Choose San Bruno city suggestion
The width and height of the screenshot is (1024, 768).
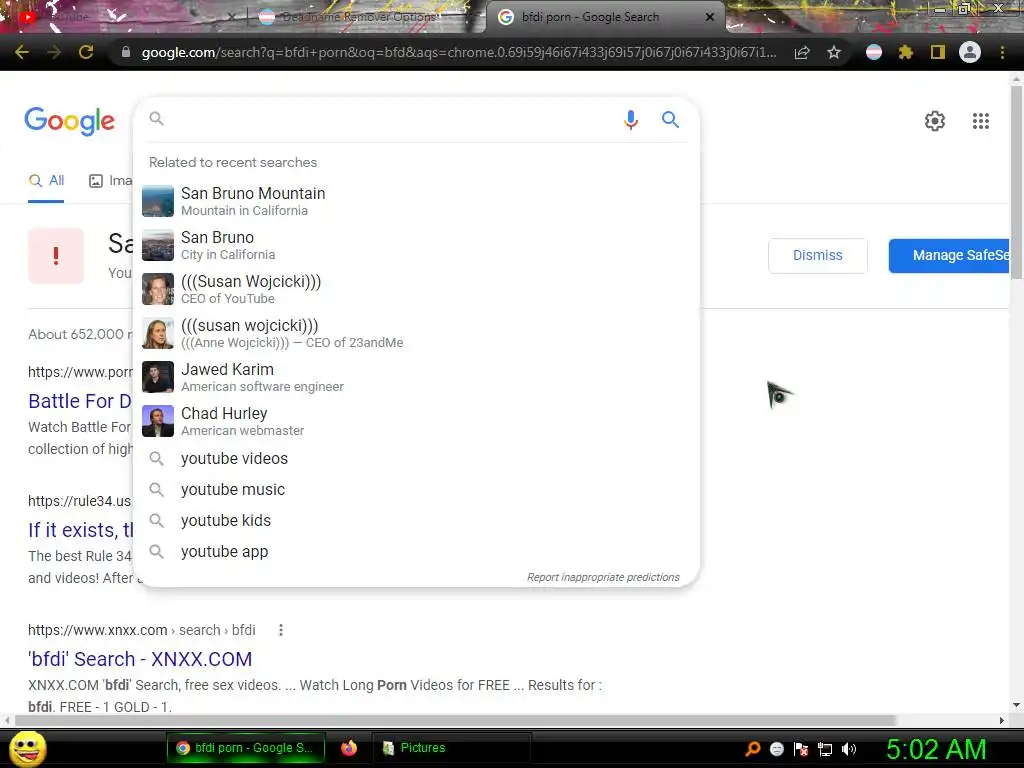coord(417,245)
